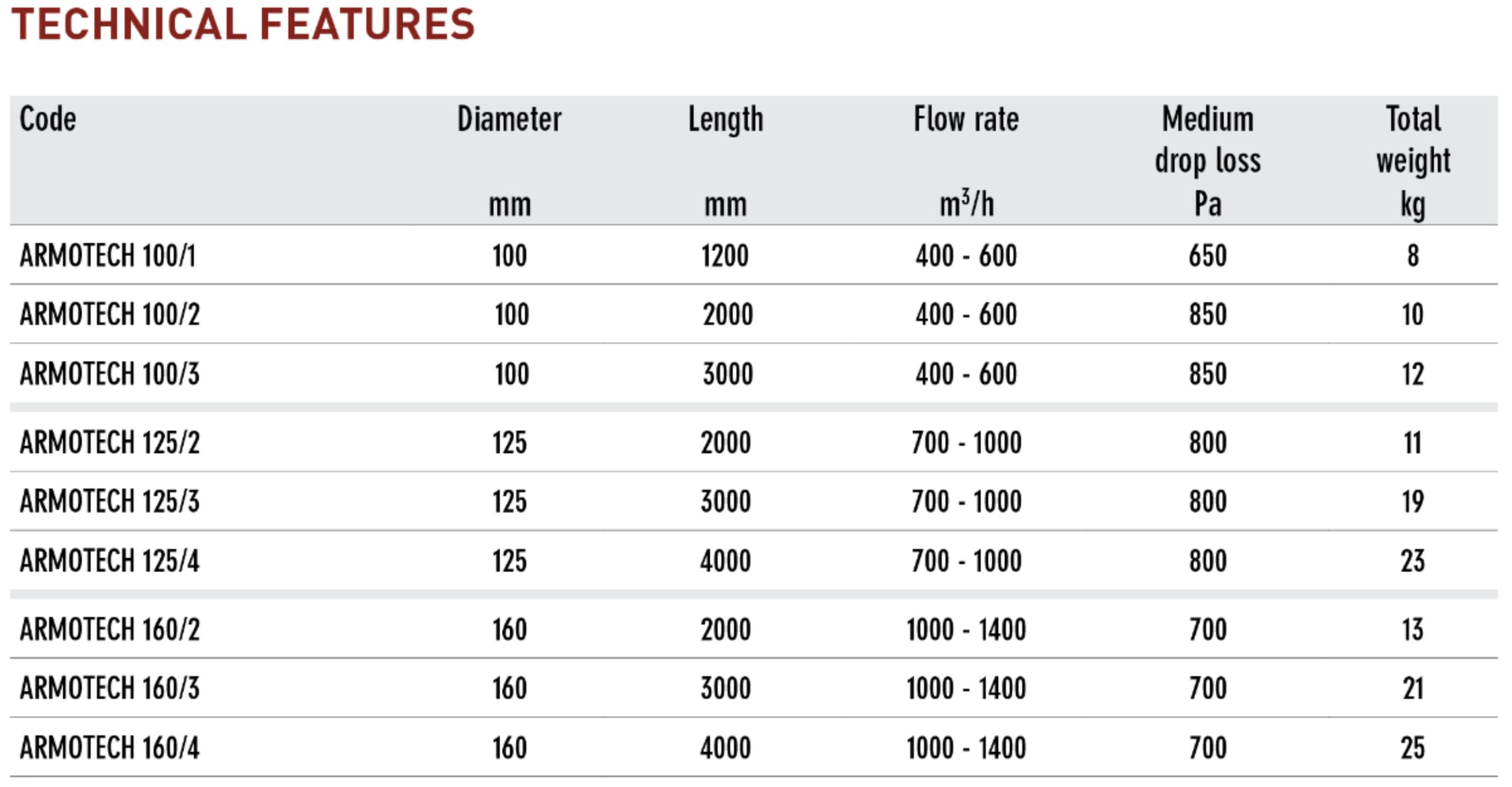Viewport: 1512px width, 787px height.
Task: Click the 1200 length value
Action: pyautogui.click(x=725, y=256)
